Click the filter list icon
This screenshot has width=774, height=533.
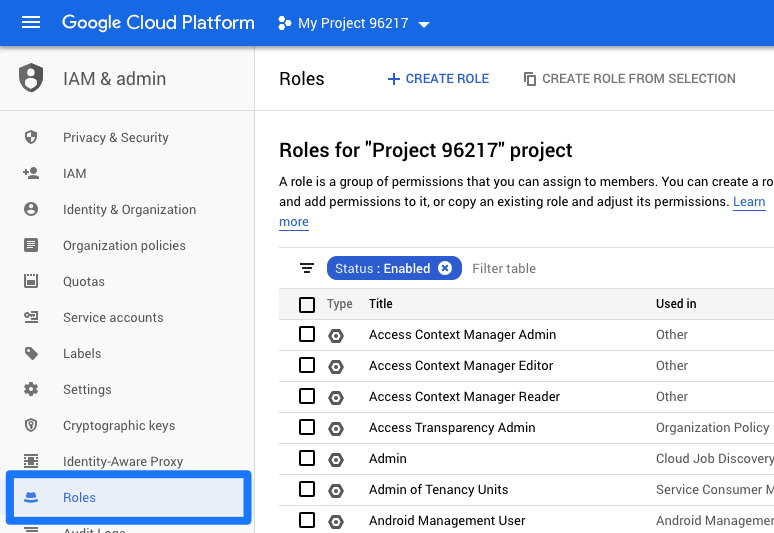point(307,268)
